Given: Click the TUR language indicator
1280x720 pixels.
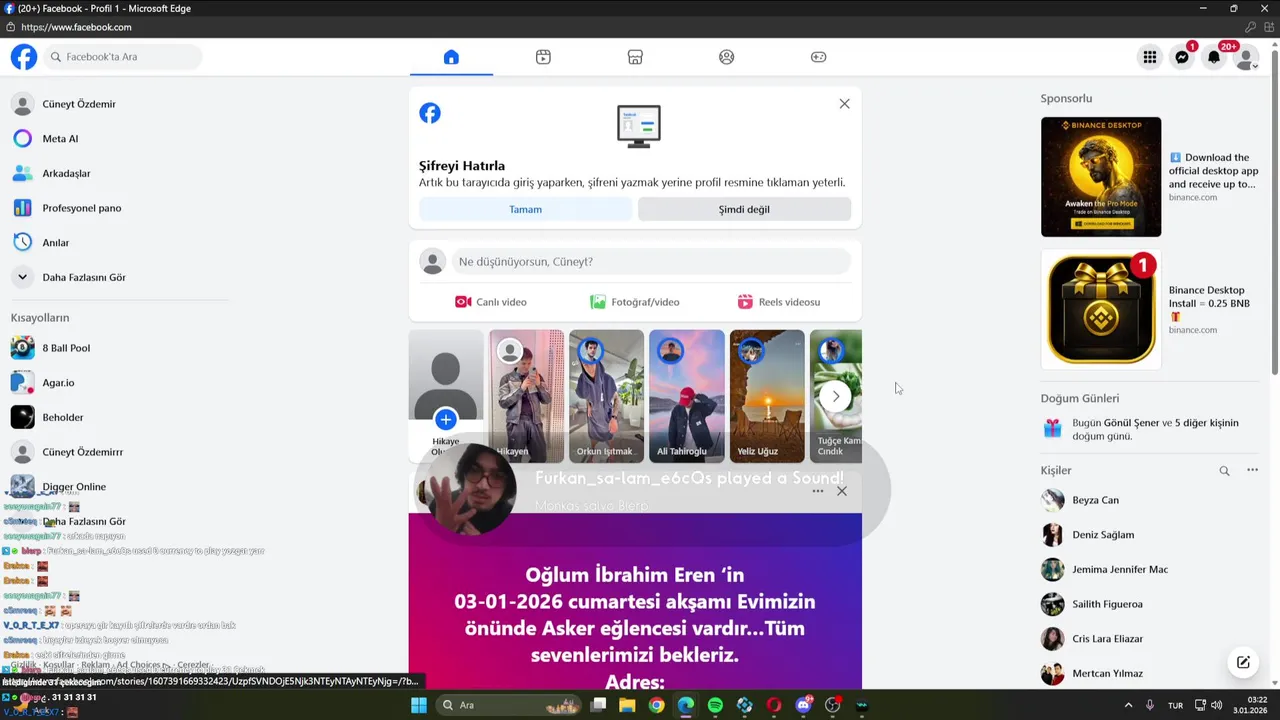Looking at the screenshot, I should pyautogui.click(x=1176, y=705).
